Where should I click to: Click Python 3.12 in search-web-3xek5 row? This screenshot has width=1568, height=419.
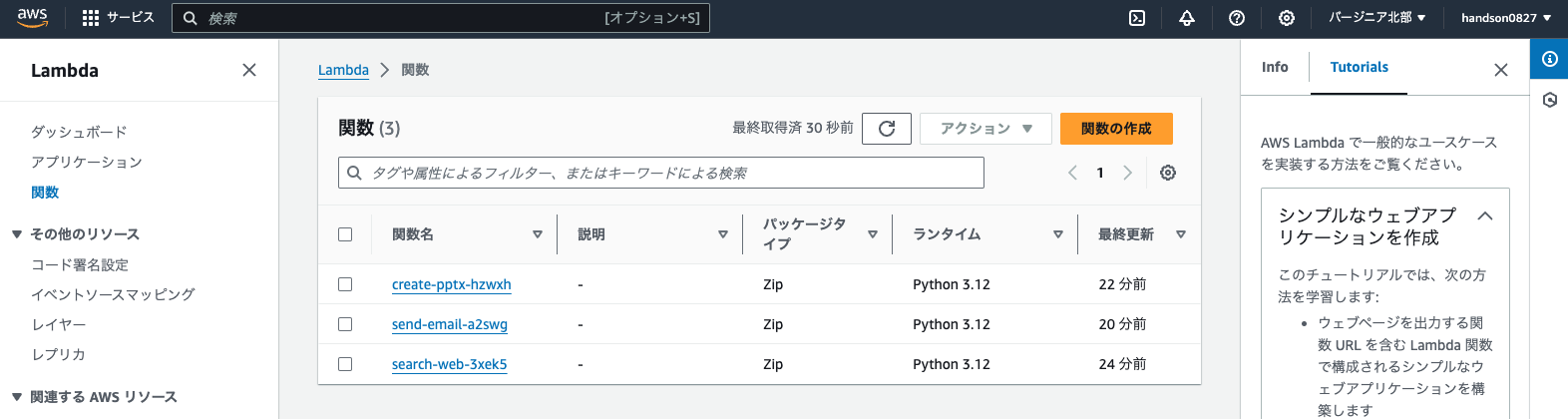coord(952,364)
